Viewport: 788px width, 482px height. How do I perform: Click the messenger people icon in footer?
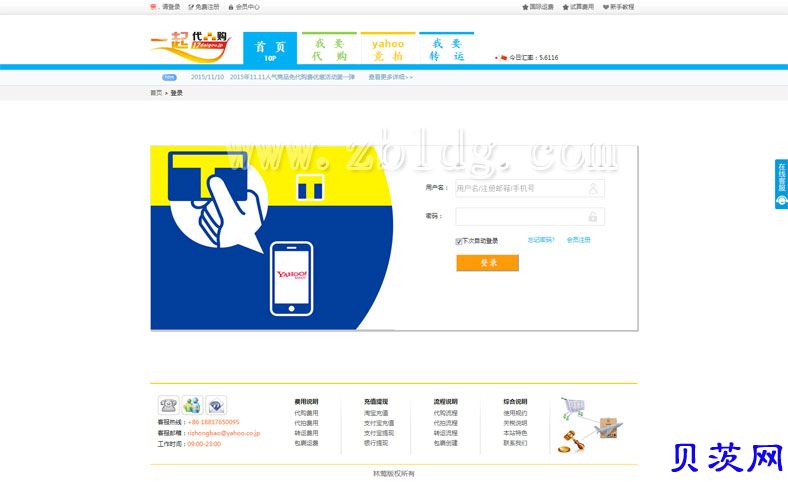pos(192,405)
